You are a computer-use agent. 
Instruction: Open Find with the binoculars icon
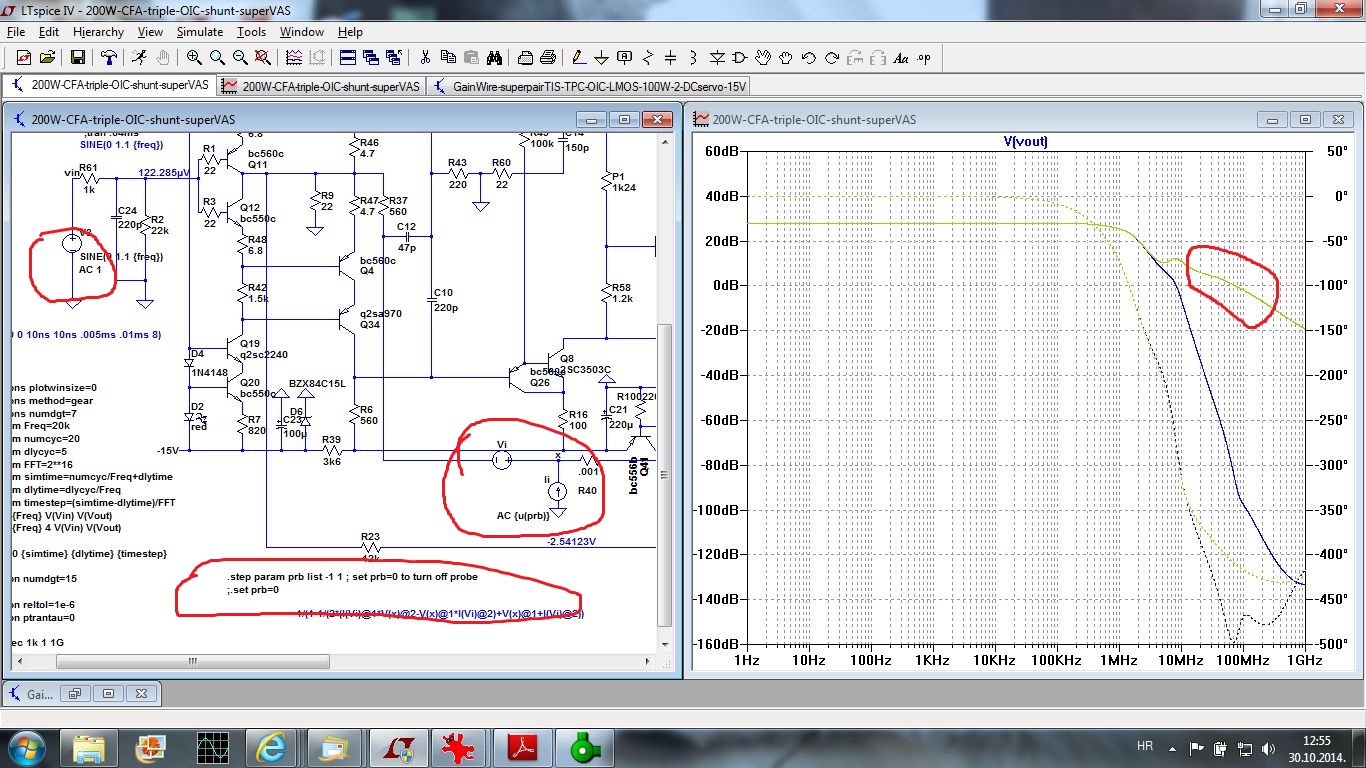(x=494, y=57)
